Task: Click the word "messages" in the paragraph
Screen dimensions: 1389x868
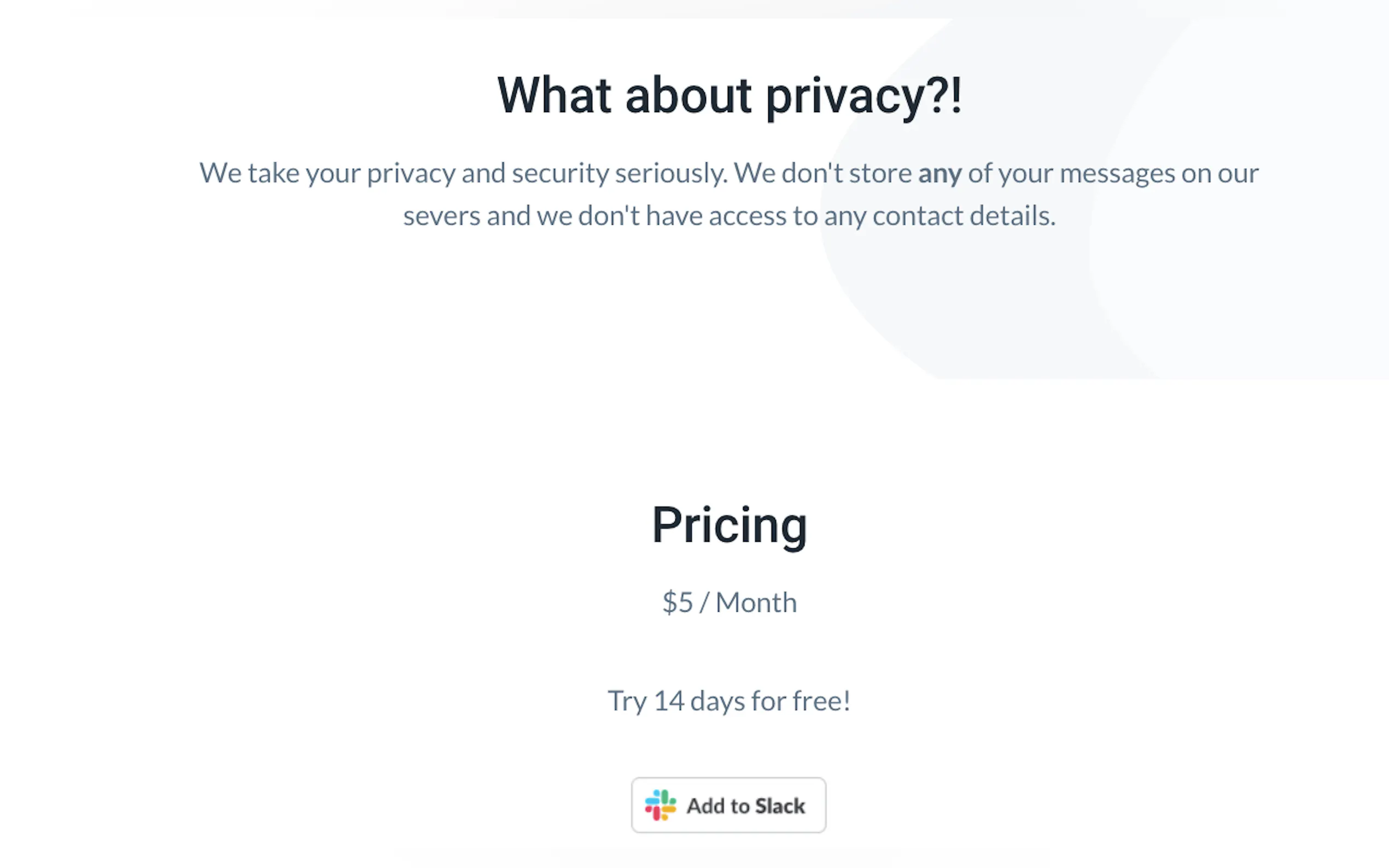Action: click(x=1117, y=173)
